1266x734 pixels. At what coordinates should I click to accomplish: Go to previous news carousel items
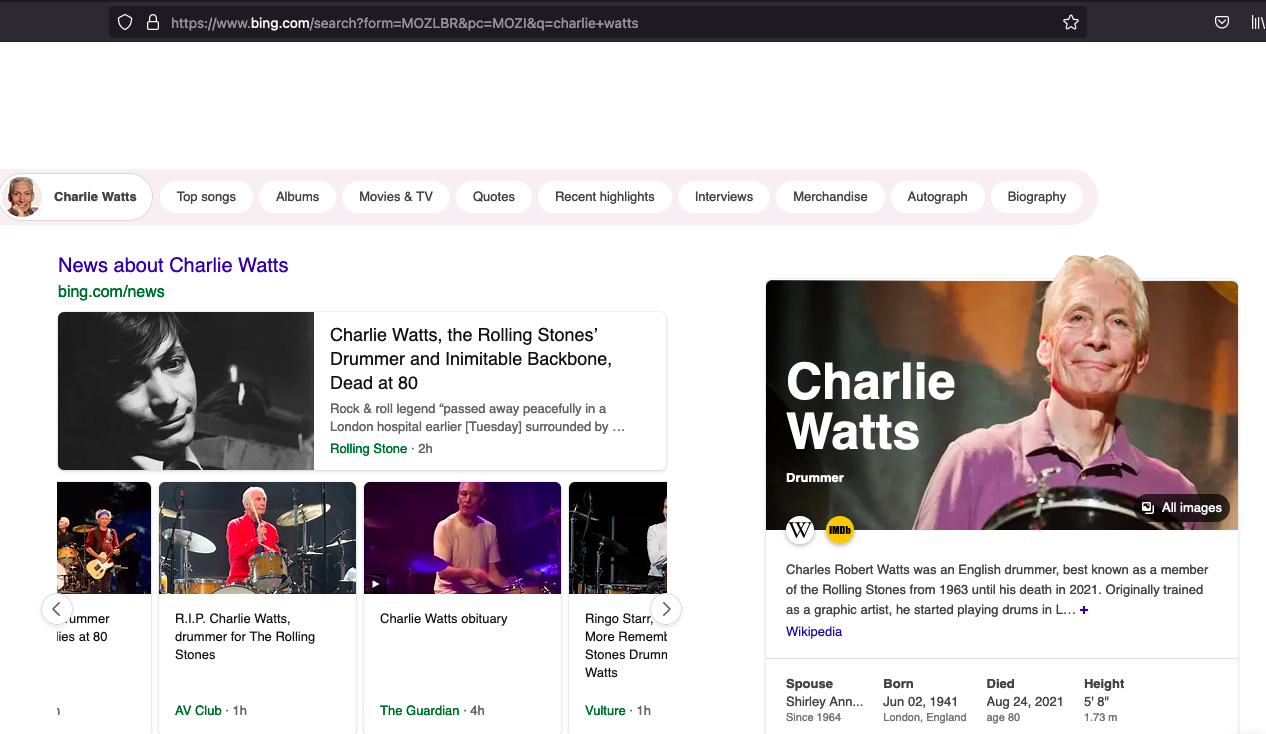56,609
